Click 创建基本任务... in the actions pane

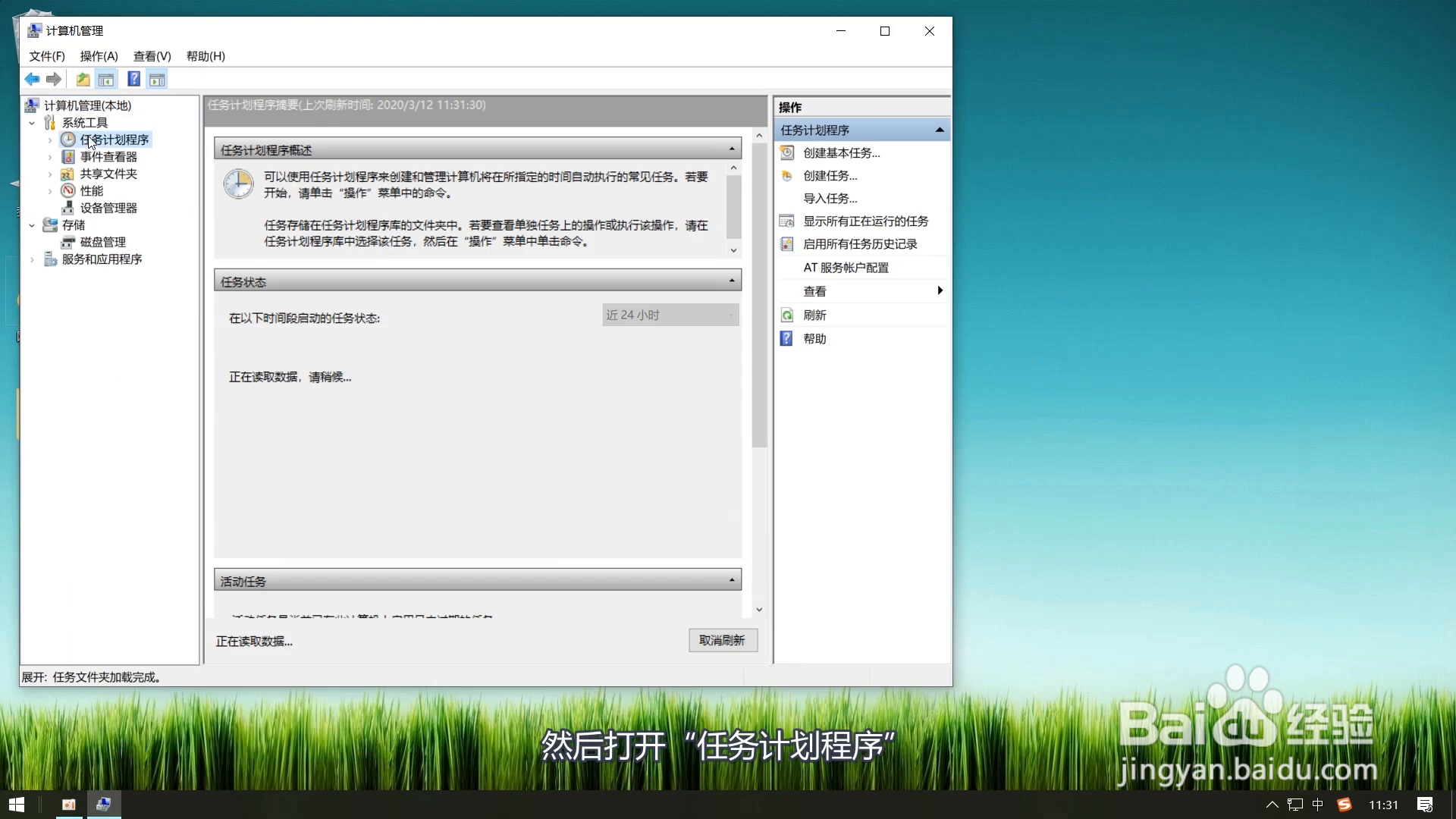point(841,153)
